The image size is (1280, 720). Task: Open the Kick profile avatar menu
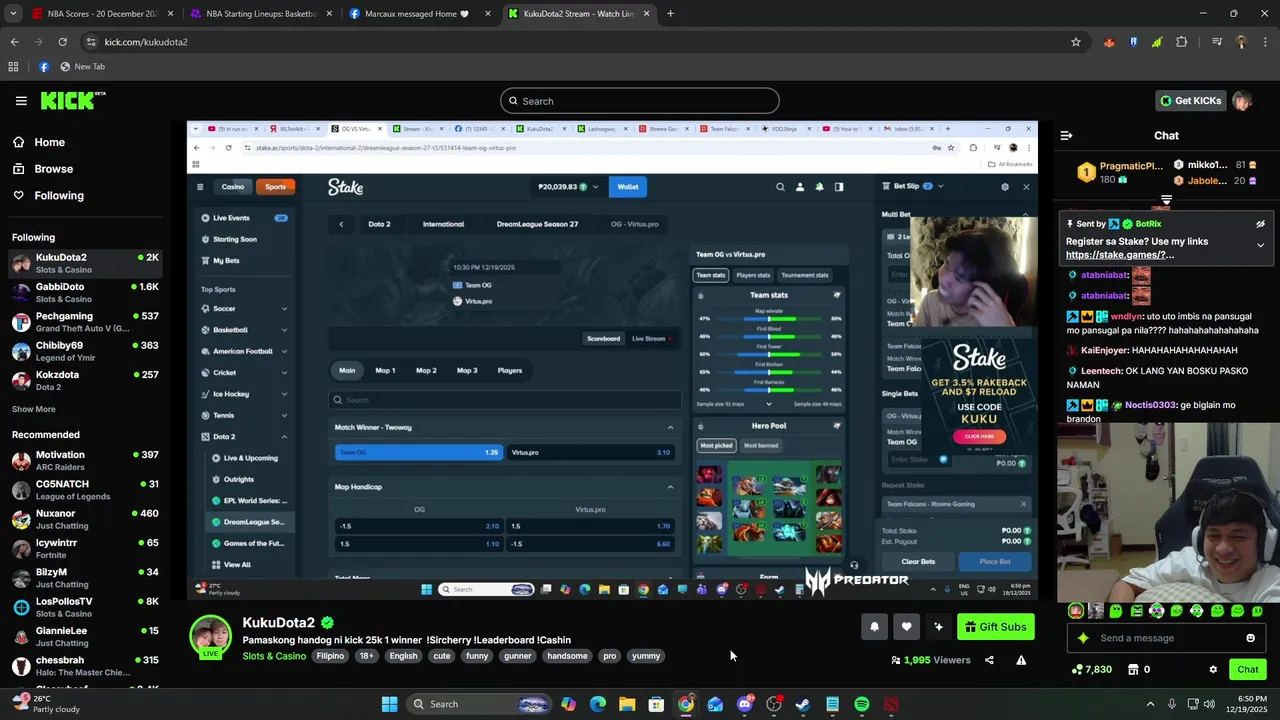click(1242, 101)
